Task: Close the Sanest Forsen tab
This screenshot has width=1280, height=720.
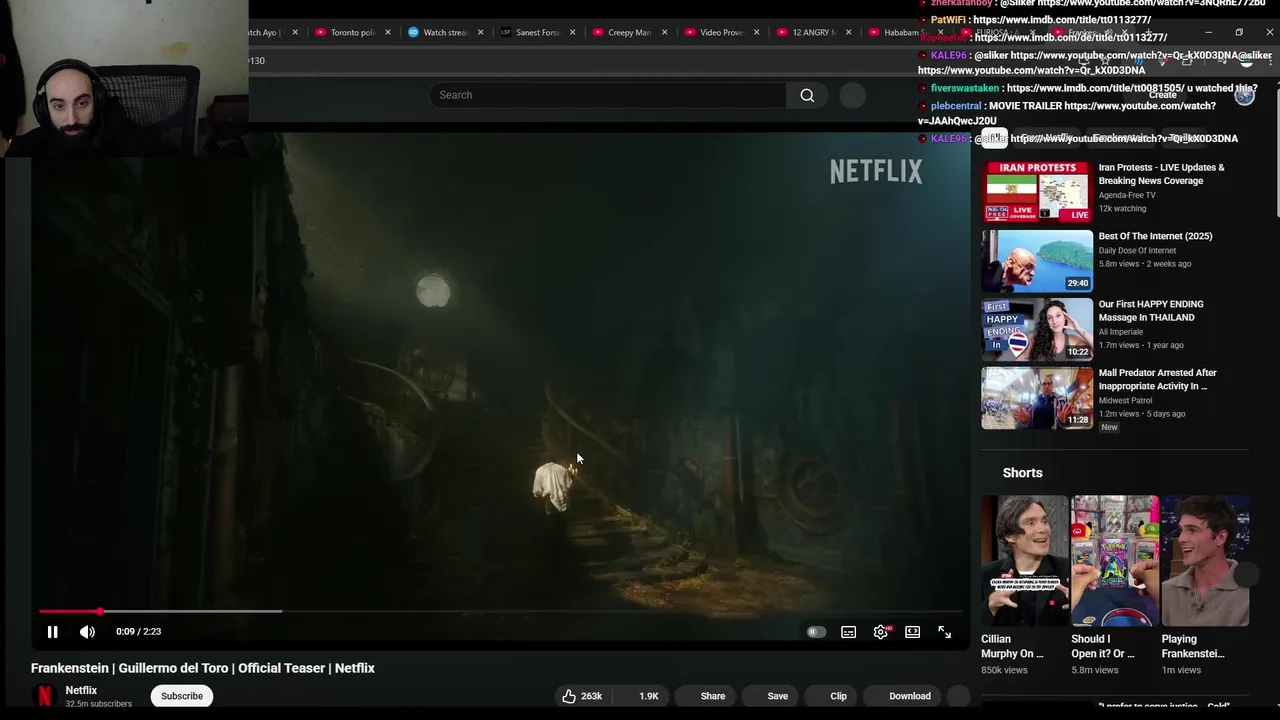Action: [x=573, y=32]
